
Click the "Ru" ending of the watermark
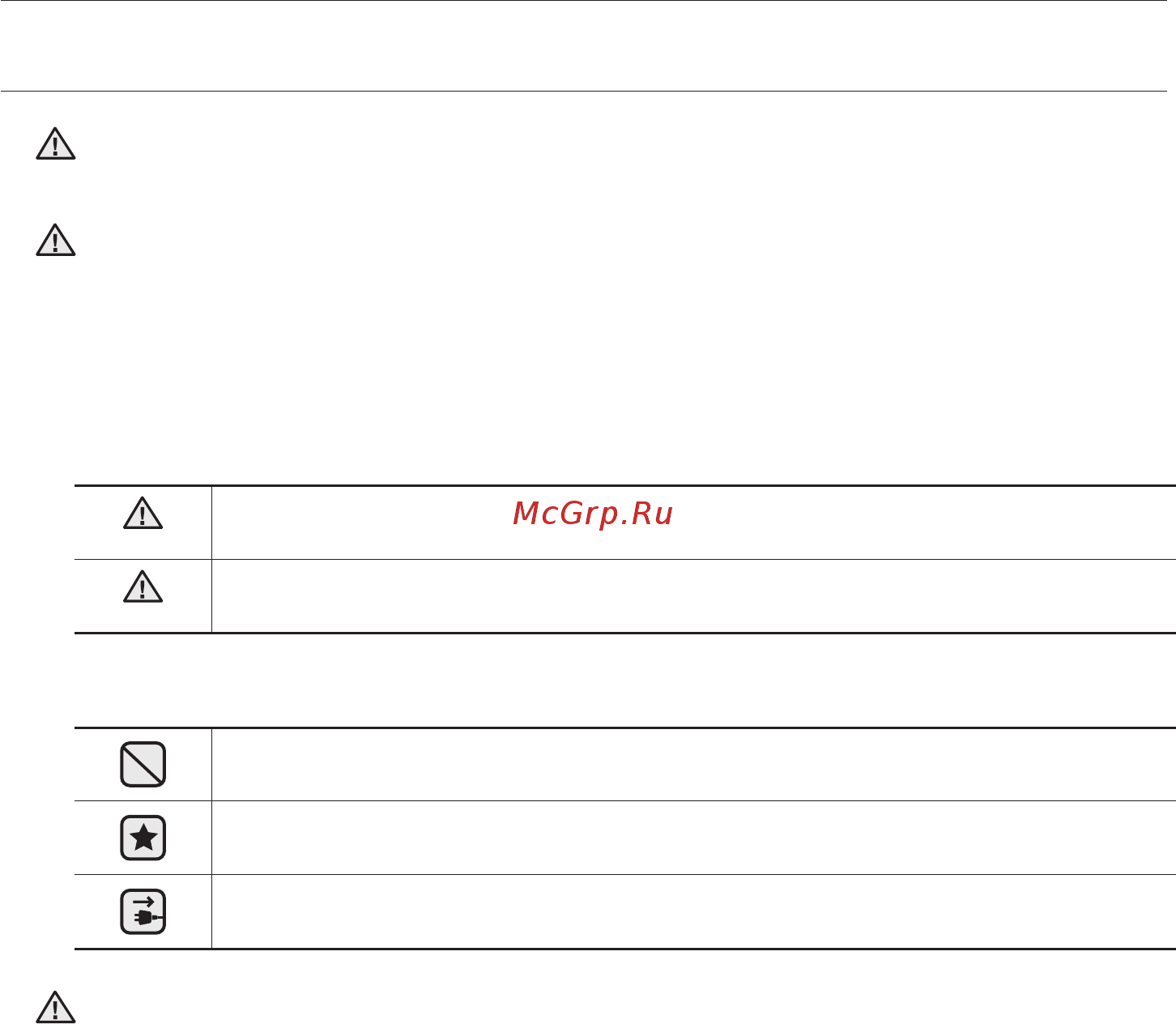[654, 514]
